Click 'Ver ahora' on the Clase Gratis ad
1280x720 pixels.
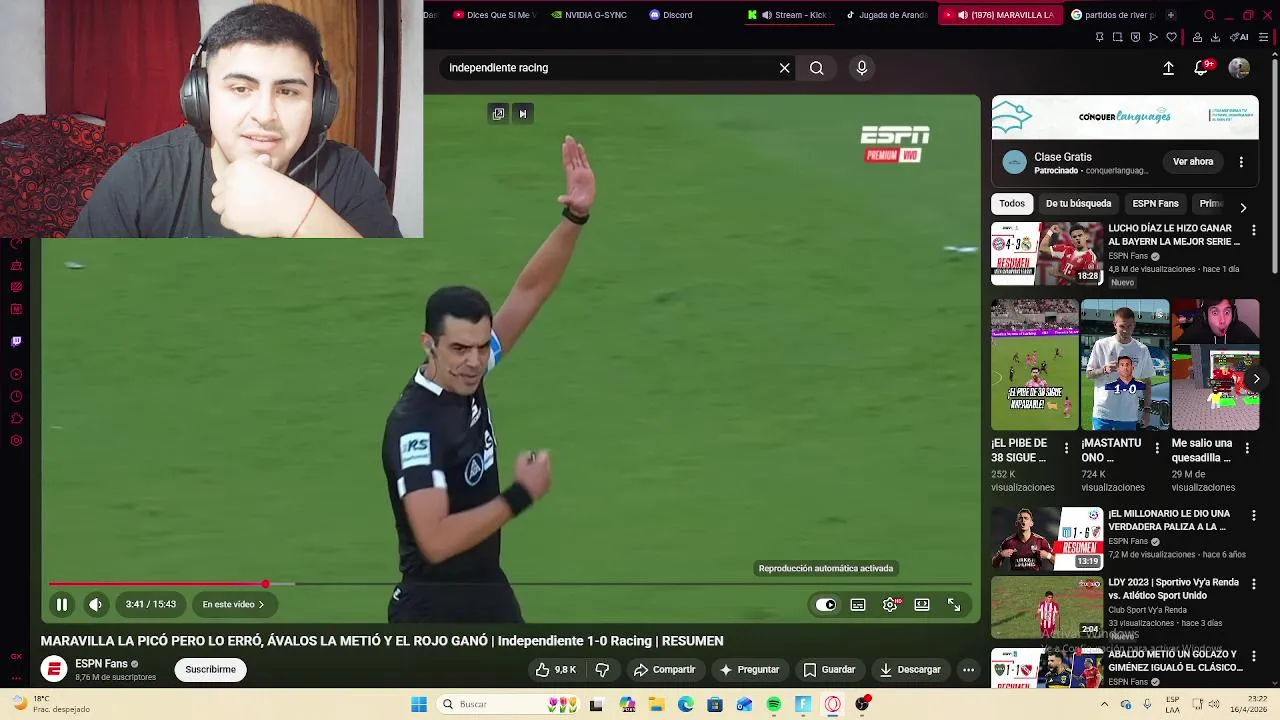[x=1193, y=162]
